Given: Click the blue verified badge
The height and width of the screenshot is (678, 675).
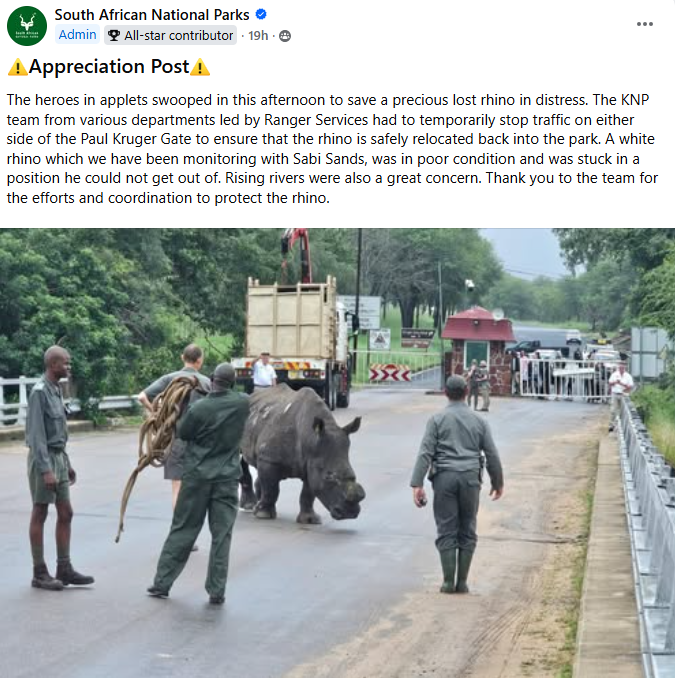Looking at the screenshot, I should (x=261, y=14).
